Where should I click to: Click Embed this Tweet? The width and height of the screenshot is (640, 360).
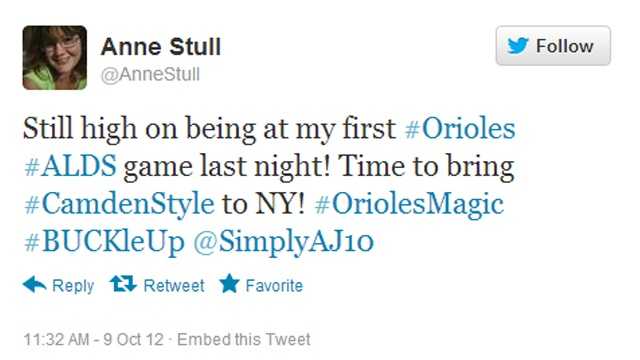244,339
